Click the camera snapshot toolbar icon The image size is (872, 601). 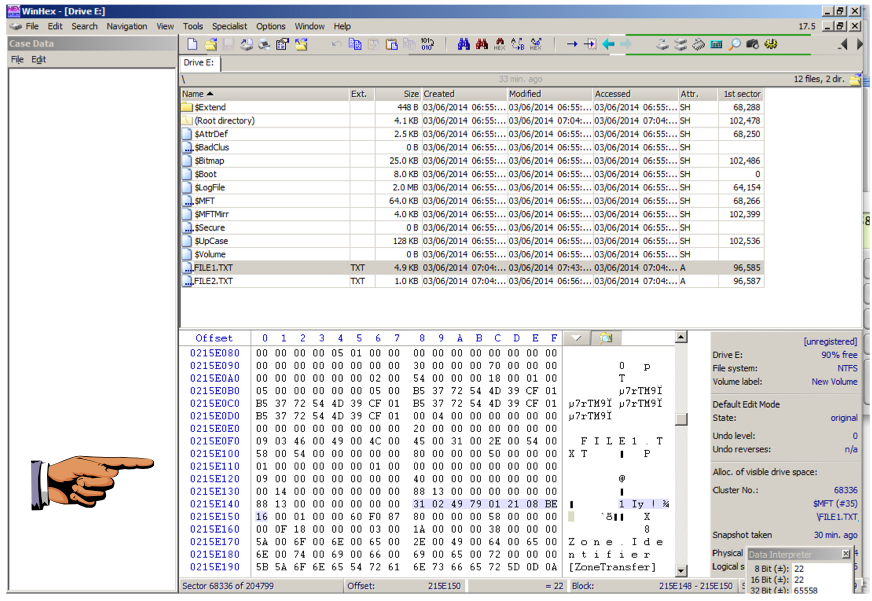pyautogui.click(x=752, y=44)
